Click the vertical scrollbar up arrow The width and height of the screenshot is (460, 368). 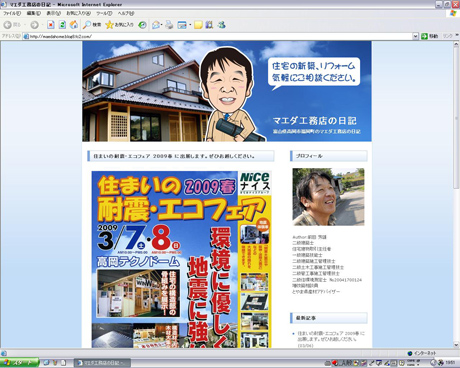457,44
